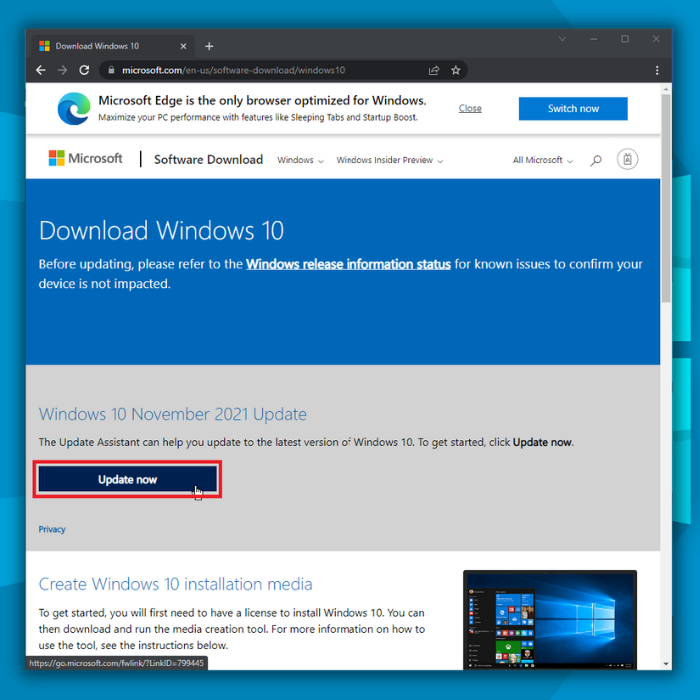Open the Privacy link
700x700 pixels.
52,529
